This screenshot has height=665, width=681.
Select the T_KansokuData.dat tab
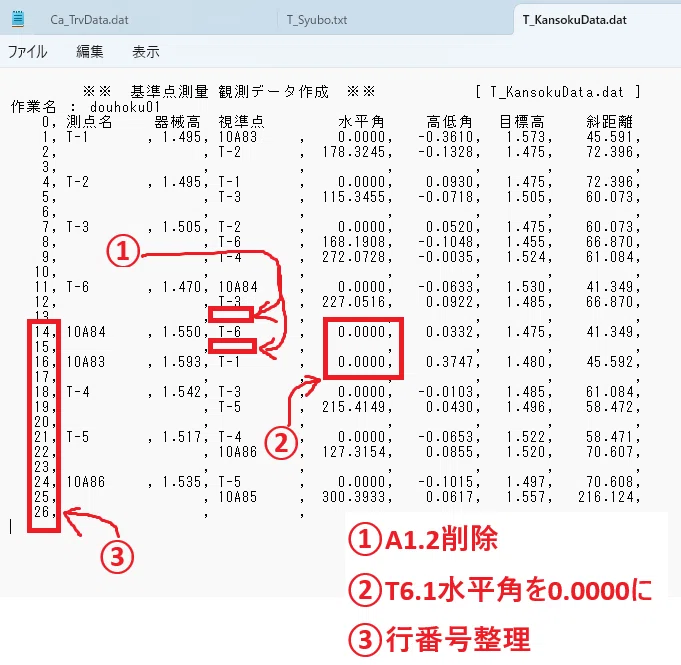pos(574,20)
